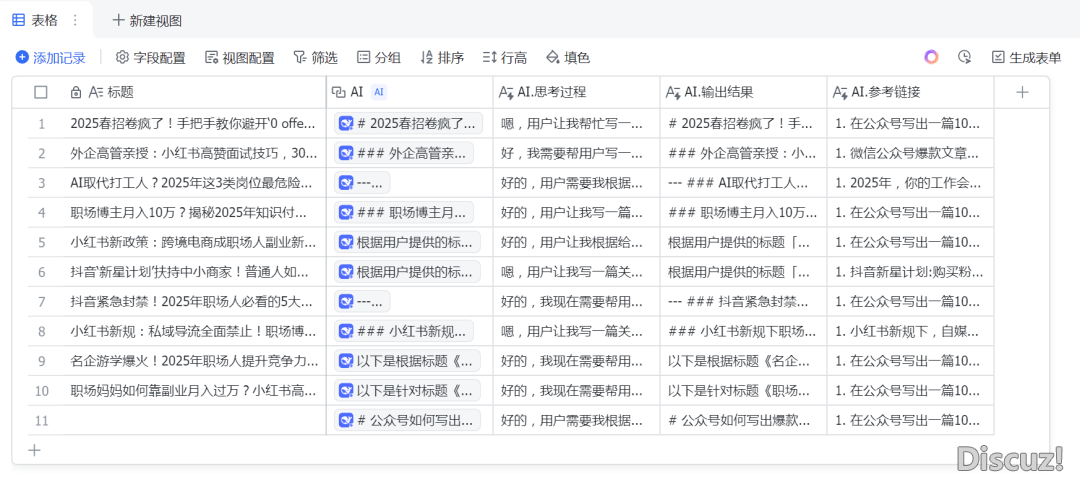The width and height of the screenshot is (1080, 483).
Task: Click the 新建视图 tab to create view
Action: [146, 20]
